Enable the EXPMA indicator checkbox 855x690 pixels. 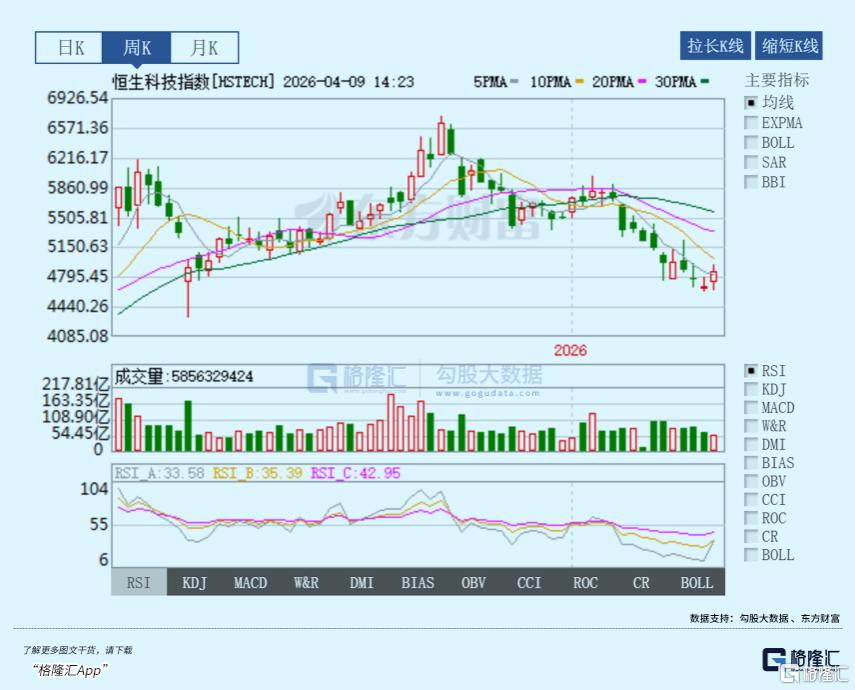coord(751,123)
